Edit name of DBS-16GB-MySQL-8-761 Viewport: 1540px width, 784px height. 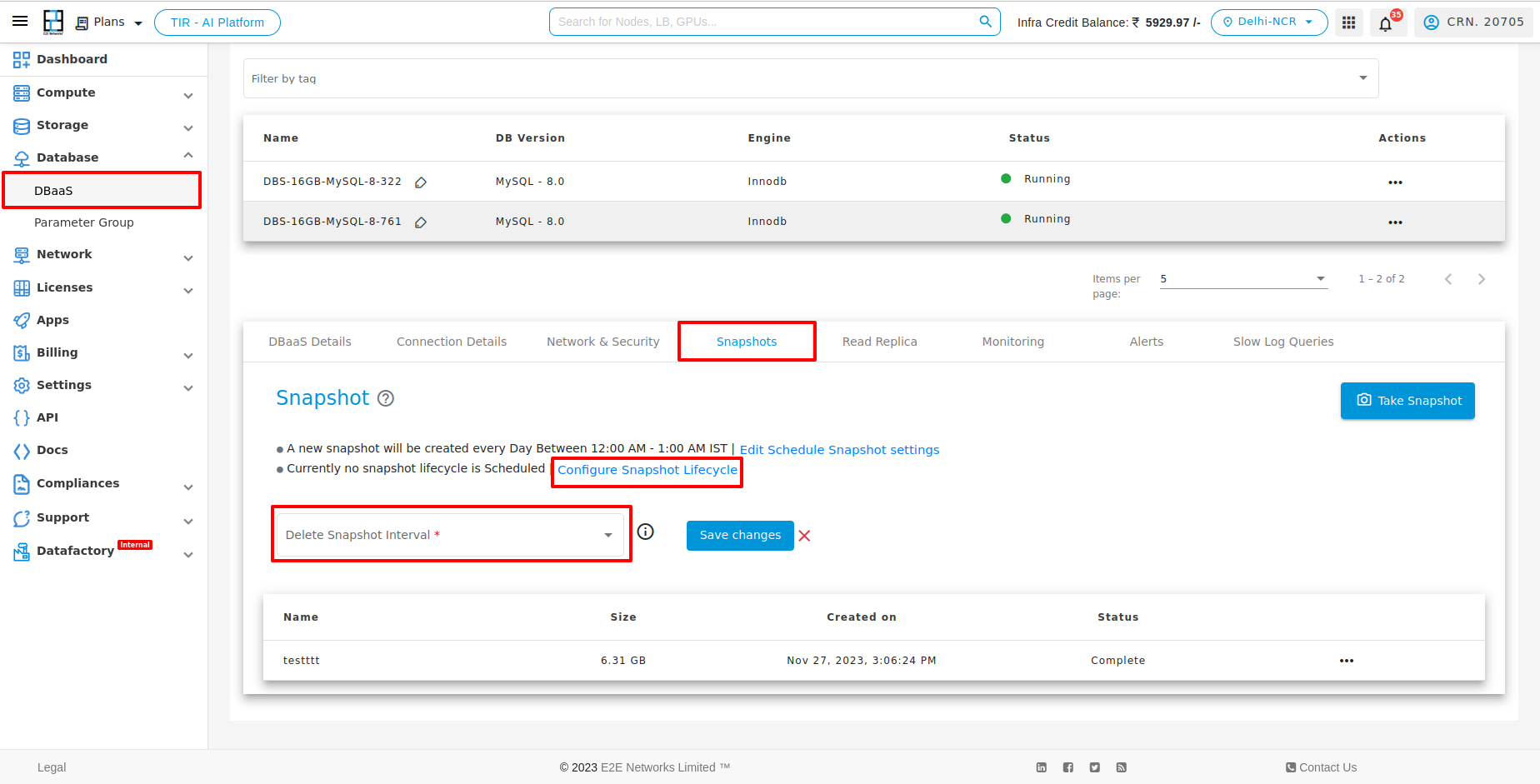coord(421,222)
